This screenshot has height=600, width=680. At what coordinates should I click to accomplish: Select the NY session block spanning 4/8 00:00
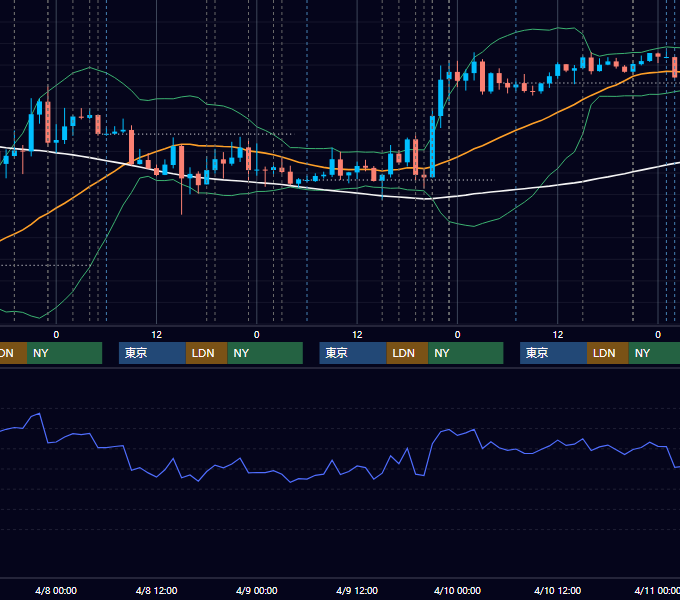(64, 353)
